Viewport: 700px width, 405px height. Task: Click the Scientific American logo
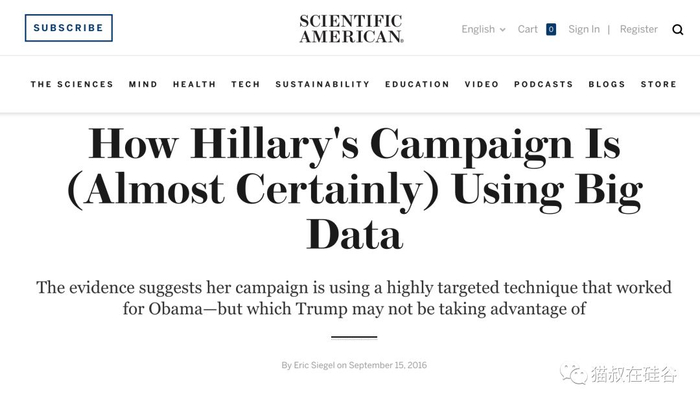(x=351, y=28)
